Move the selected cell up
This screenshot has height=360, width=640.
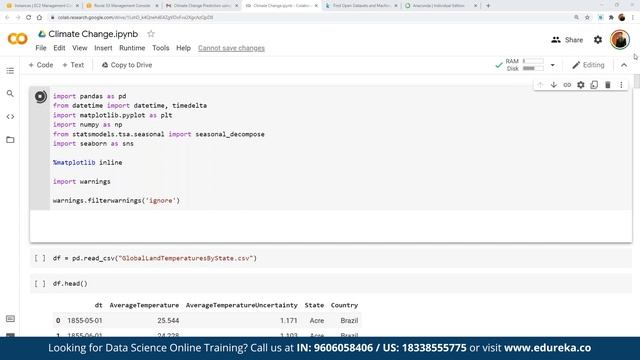pyautogui.click(x=540, y=85)
